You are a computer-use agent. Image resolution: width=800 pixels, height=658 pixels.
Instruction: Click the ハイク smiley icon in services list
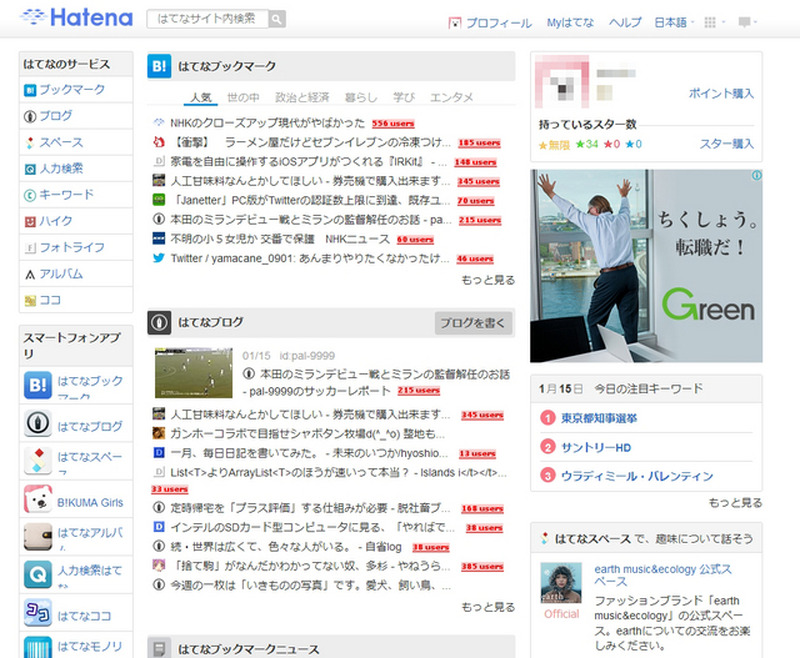click(x=30, y=220)
